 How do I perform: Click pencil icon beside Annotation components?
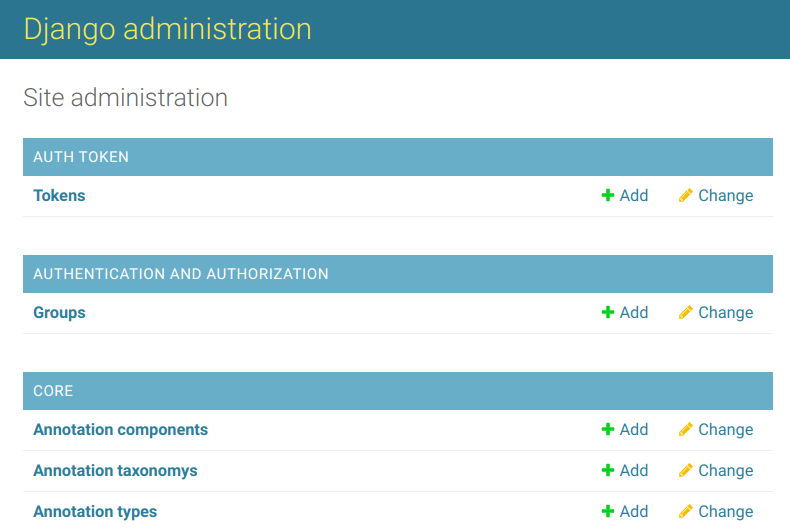685,430
